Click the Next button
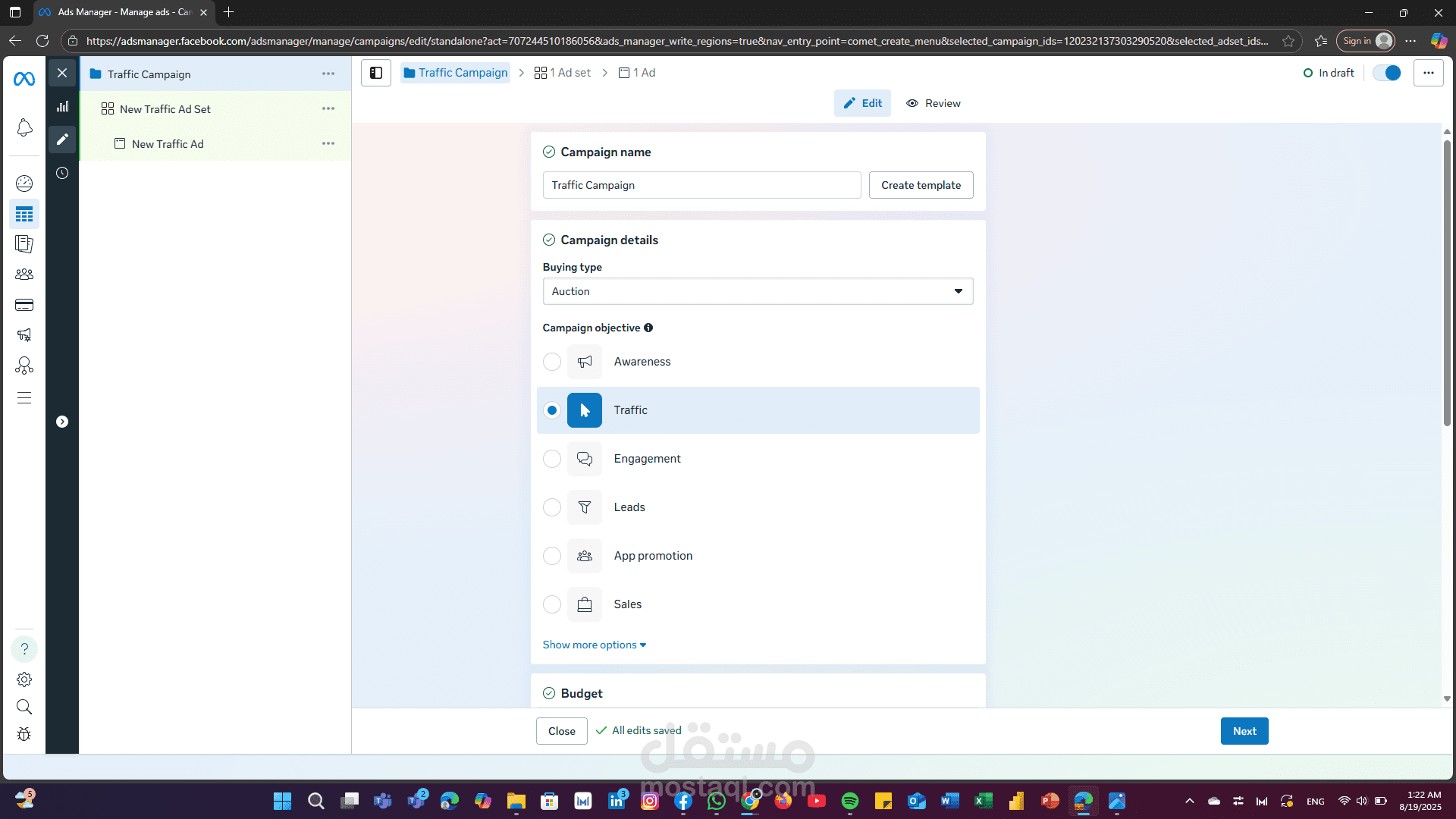 coord(1244,731)
